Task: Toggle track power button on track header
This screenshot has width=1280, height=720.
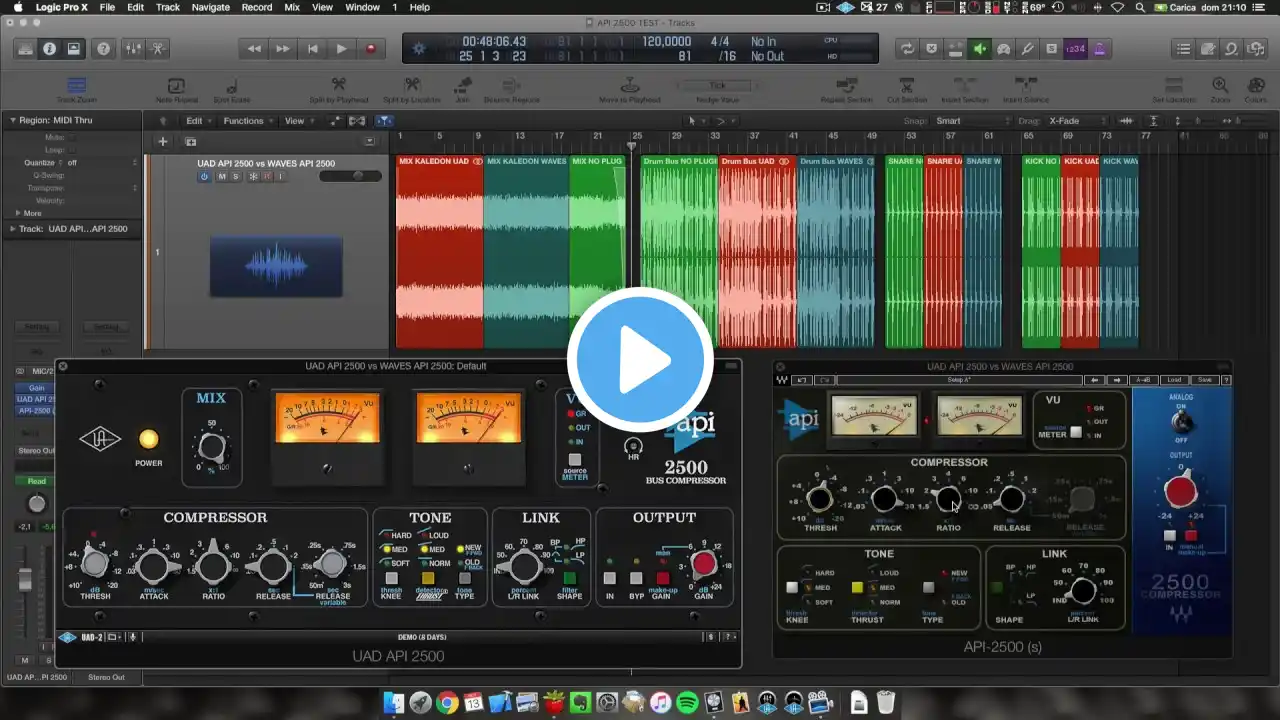Action: click(x=204, y=177)
